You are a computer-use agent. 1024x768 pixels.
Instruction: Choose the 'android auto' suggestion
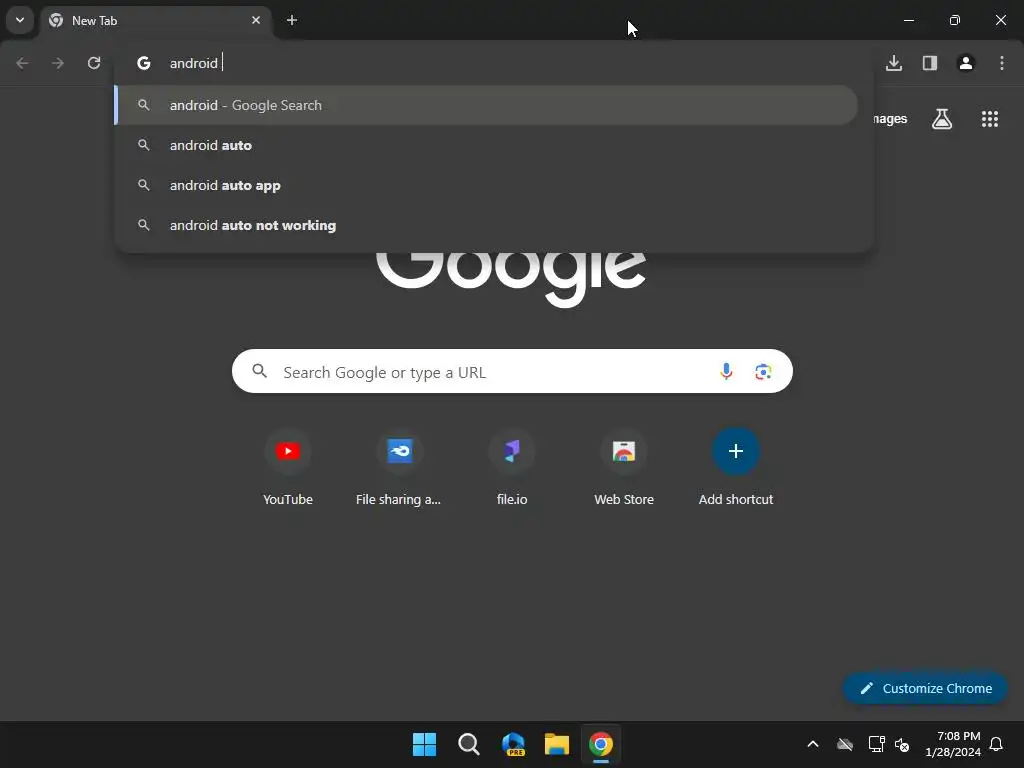(486, 145)
